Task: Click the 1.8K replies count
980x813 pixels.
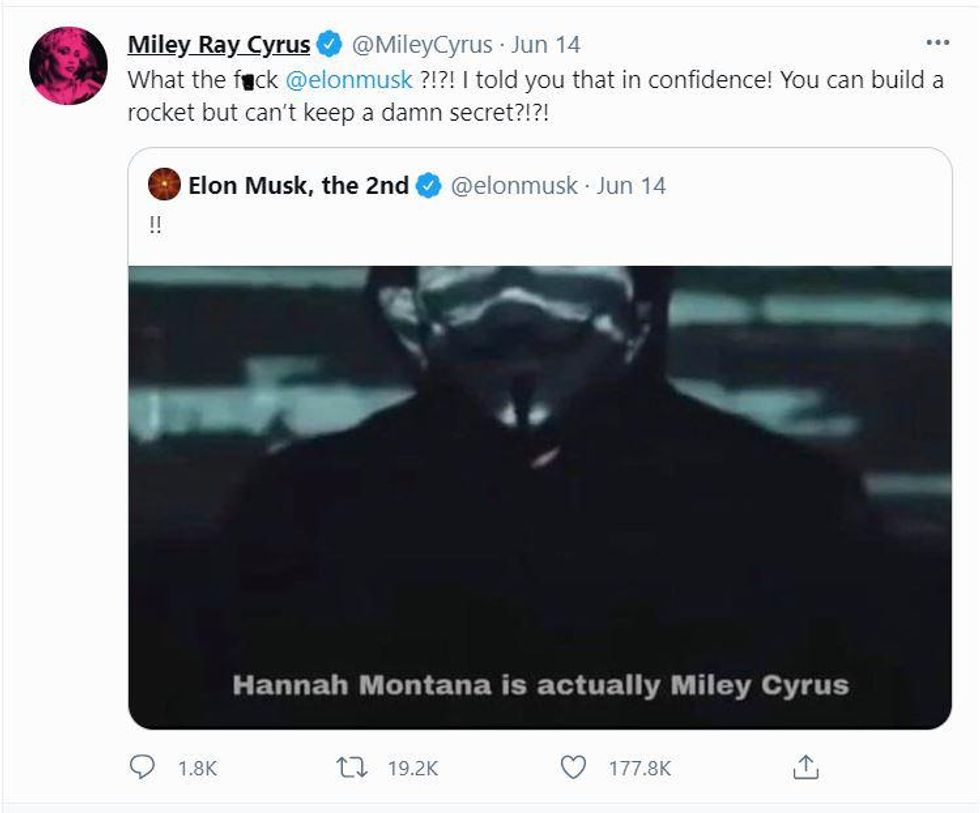Action: point(196,768)
